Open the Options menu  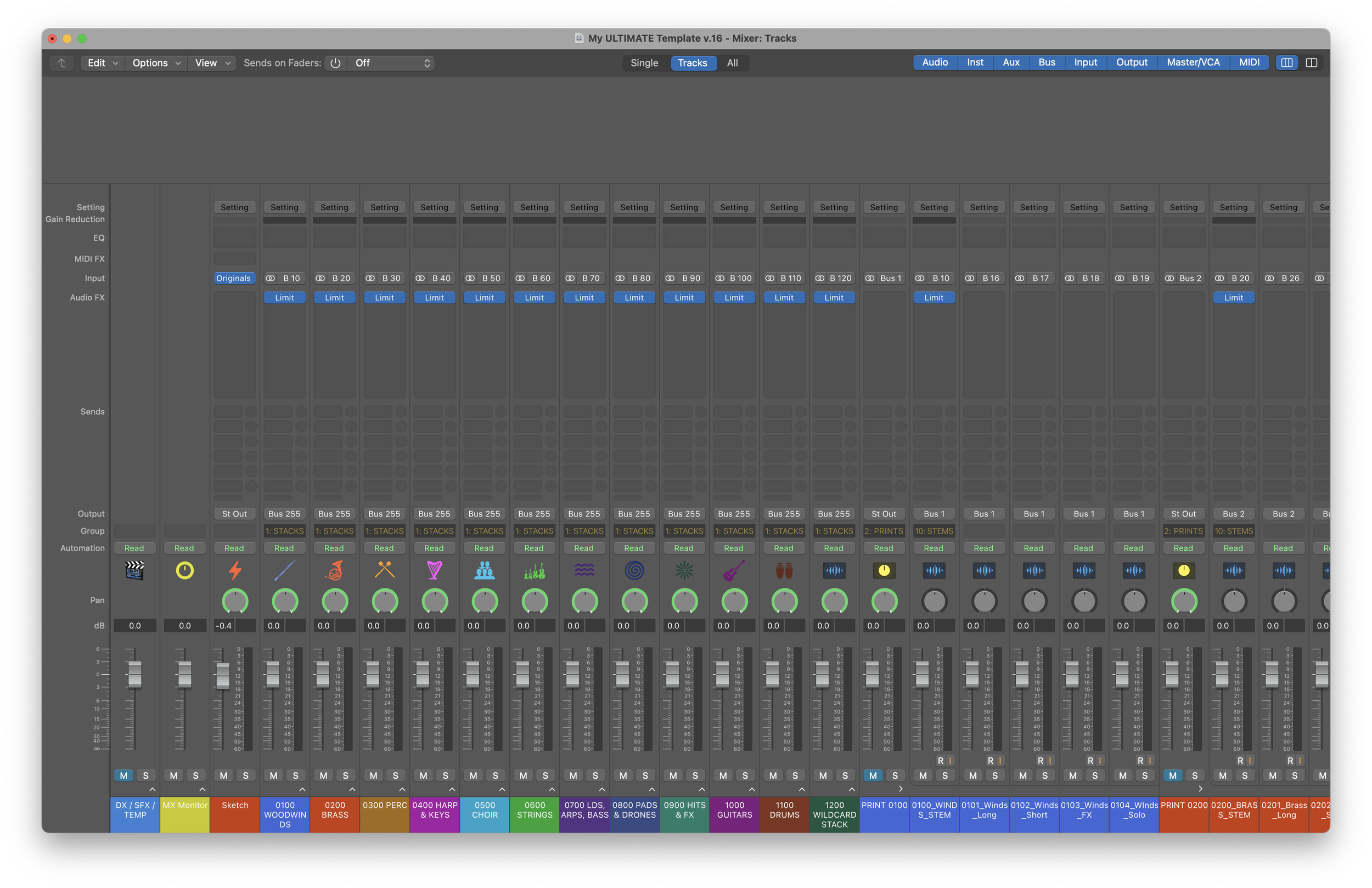tap(156, 63)
